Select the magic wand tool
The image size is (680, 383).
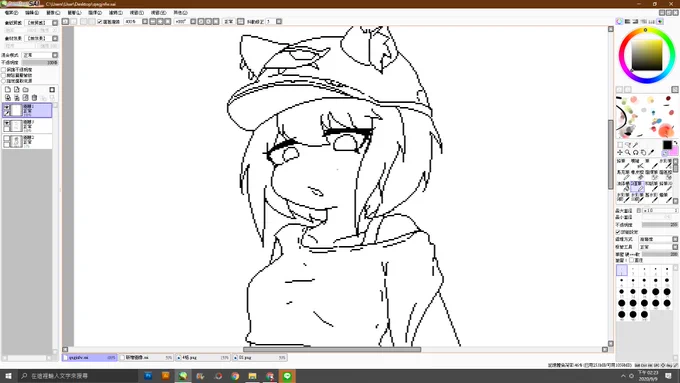[636, 145]
